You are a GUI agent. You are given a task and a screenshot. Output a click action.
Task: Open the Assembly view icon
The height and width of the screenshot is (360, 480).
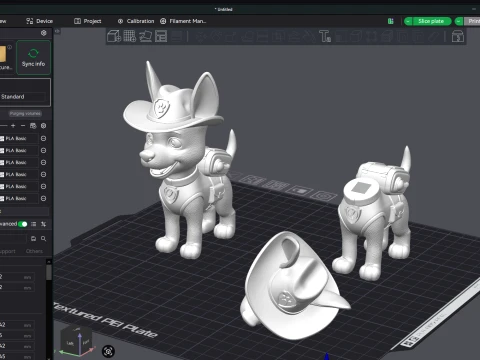tap(458, 36)
